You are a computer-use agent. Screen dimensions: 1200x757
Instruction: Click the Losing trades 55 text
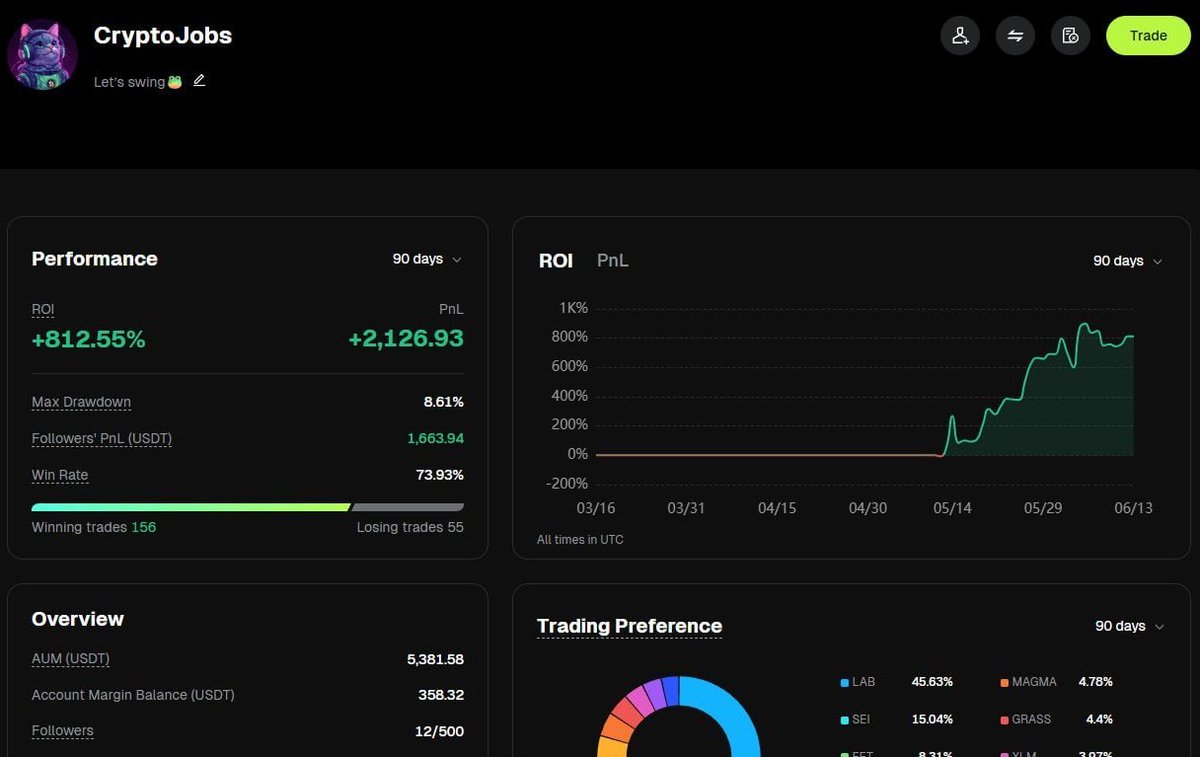[410, 527]
